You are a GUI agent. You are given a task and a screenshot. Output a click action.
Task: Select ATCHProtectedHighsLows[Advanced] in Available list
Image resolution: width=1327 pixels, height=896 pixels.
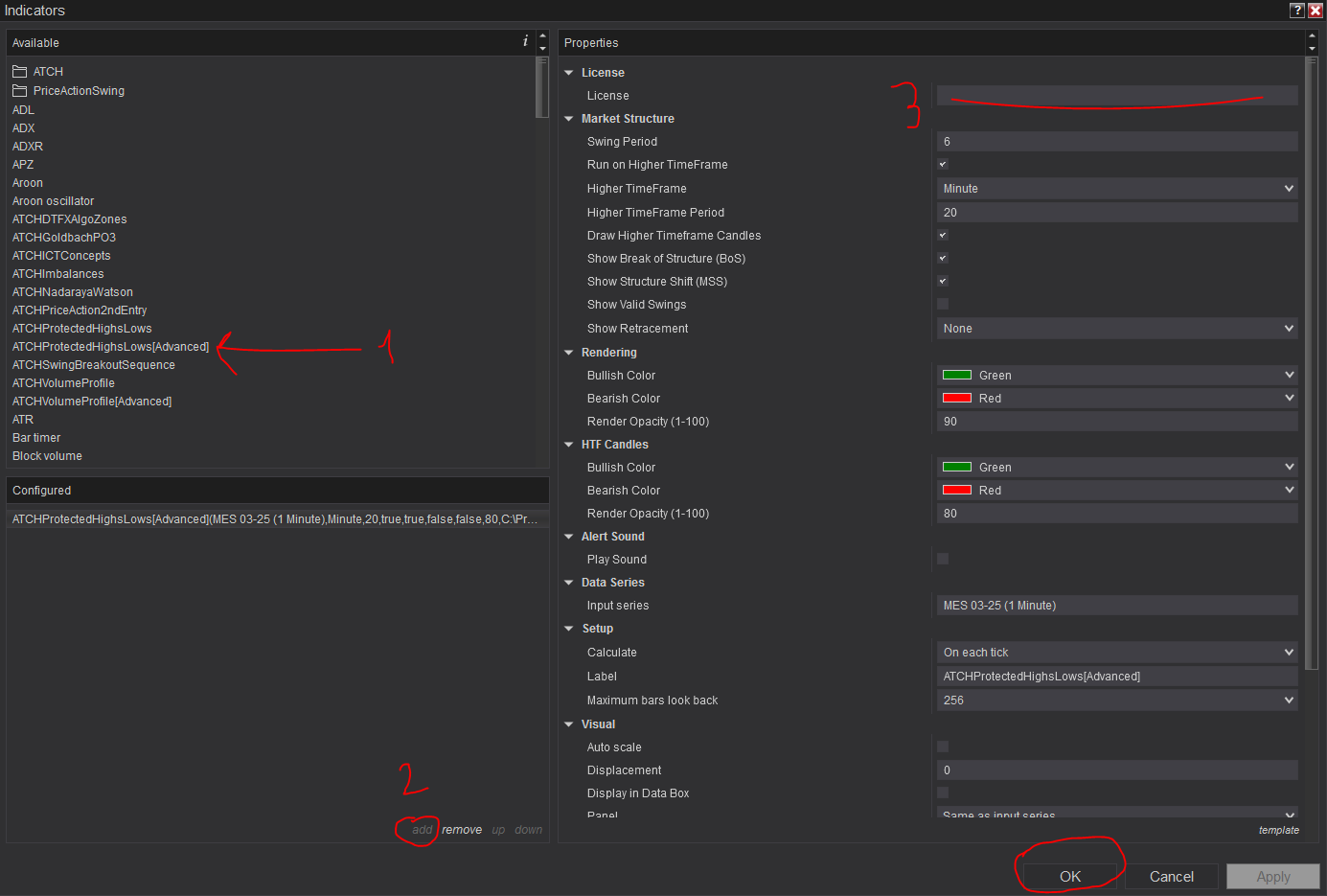(110, 347)
